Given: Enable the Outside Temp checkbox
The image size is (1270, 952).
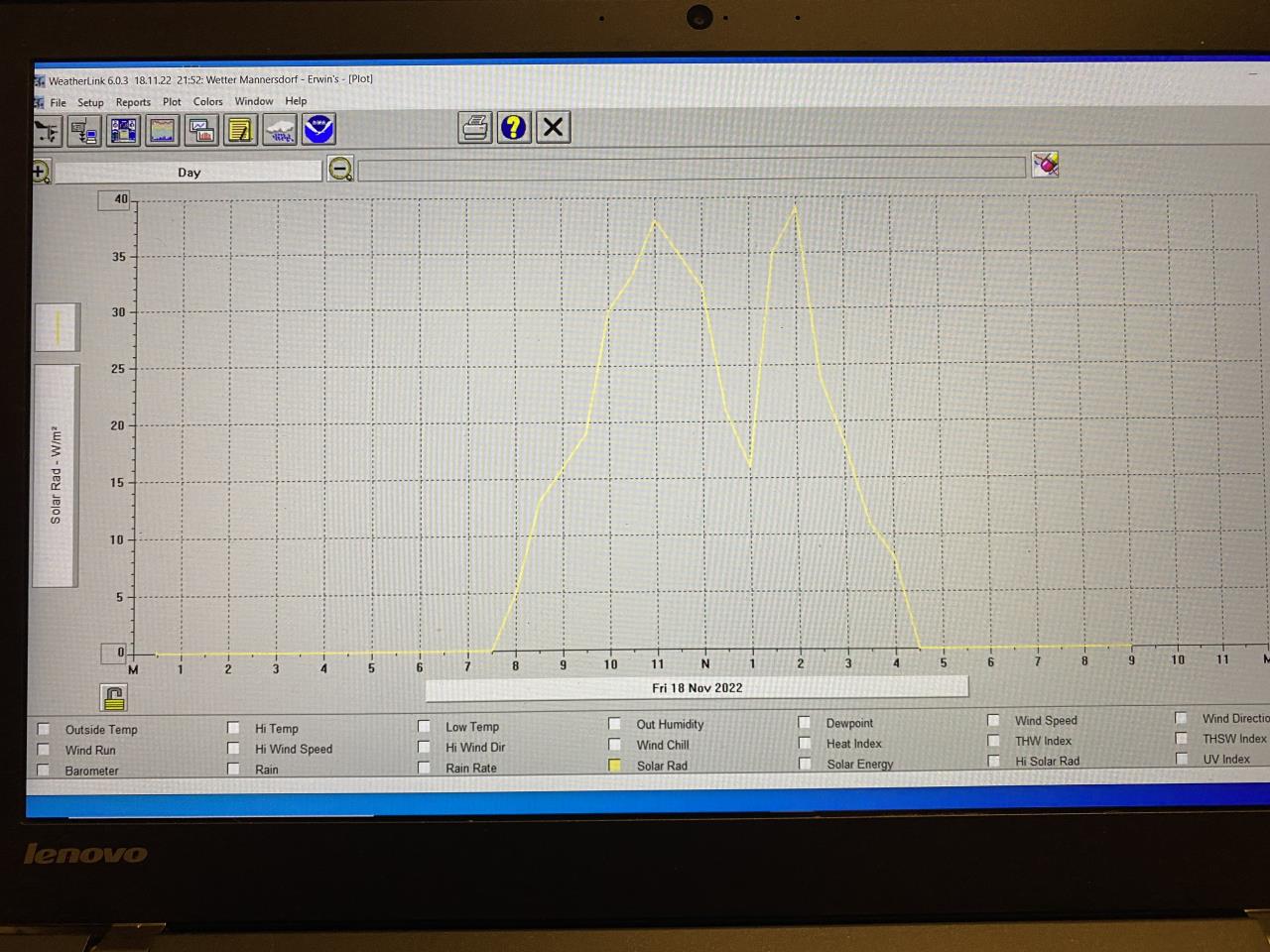Looking at the screenshot, I should [43, 730].
